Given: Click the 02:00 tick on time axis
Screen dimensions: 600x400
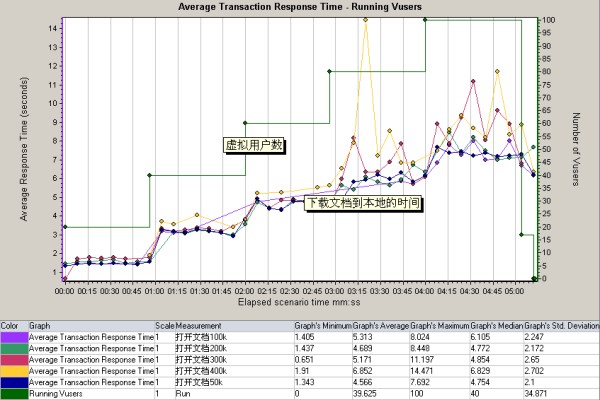Looking at the screenshot, I should [244, 291].
